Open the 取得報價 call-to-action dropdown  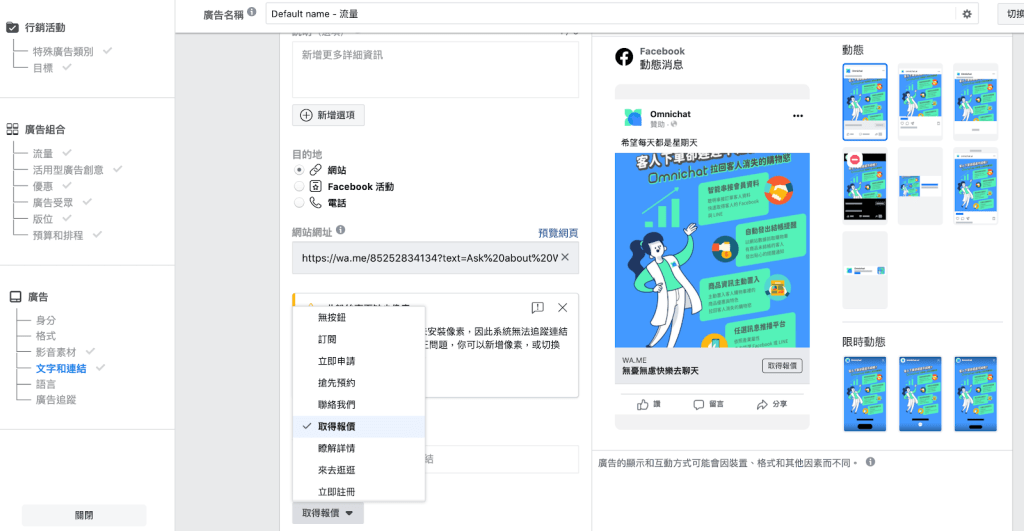(328, 513)
